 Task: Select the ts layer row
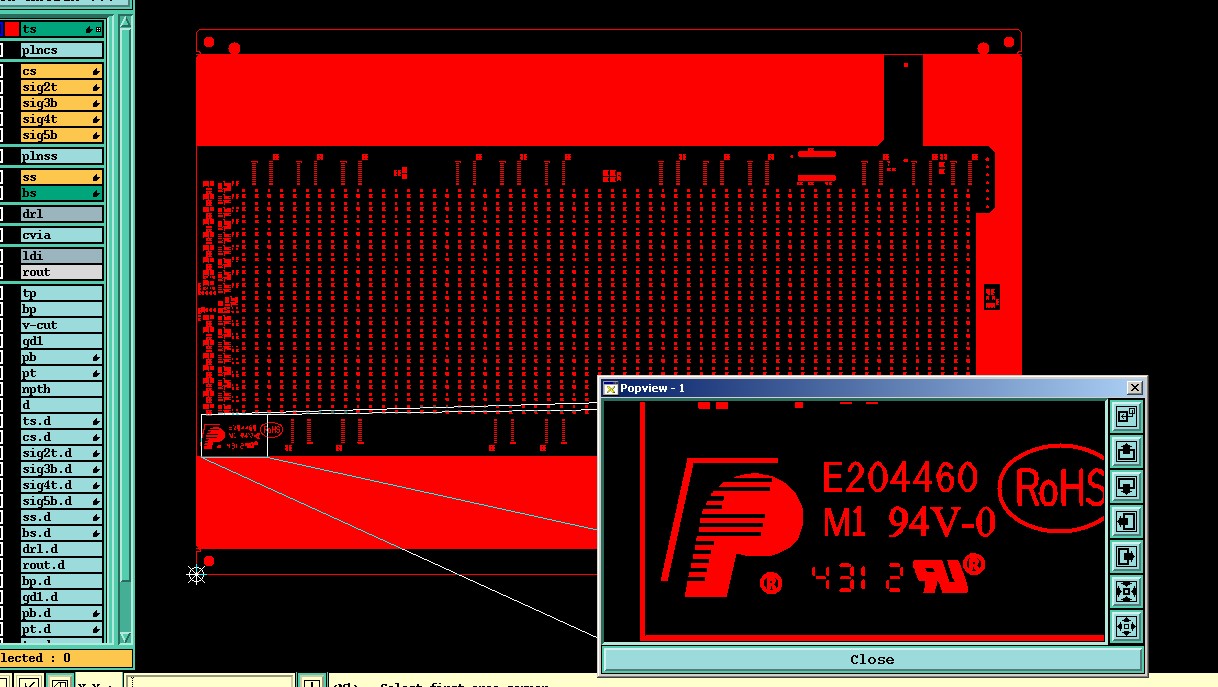coord(62,29)
